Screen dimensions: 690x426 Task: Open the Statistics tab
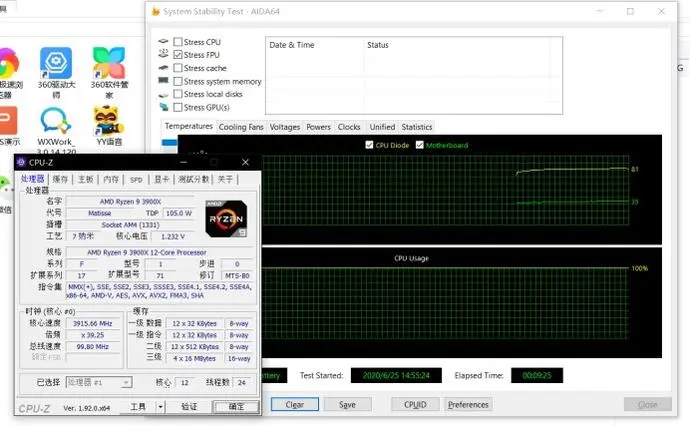pyautogui.click(x=417, y=127)
